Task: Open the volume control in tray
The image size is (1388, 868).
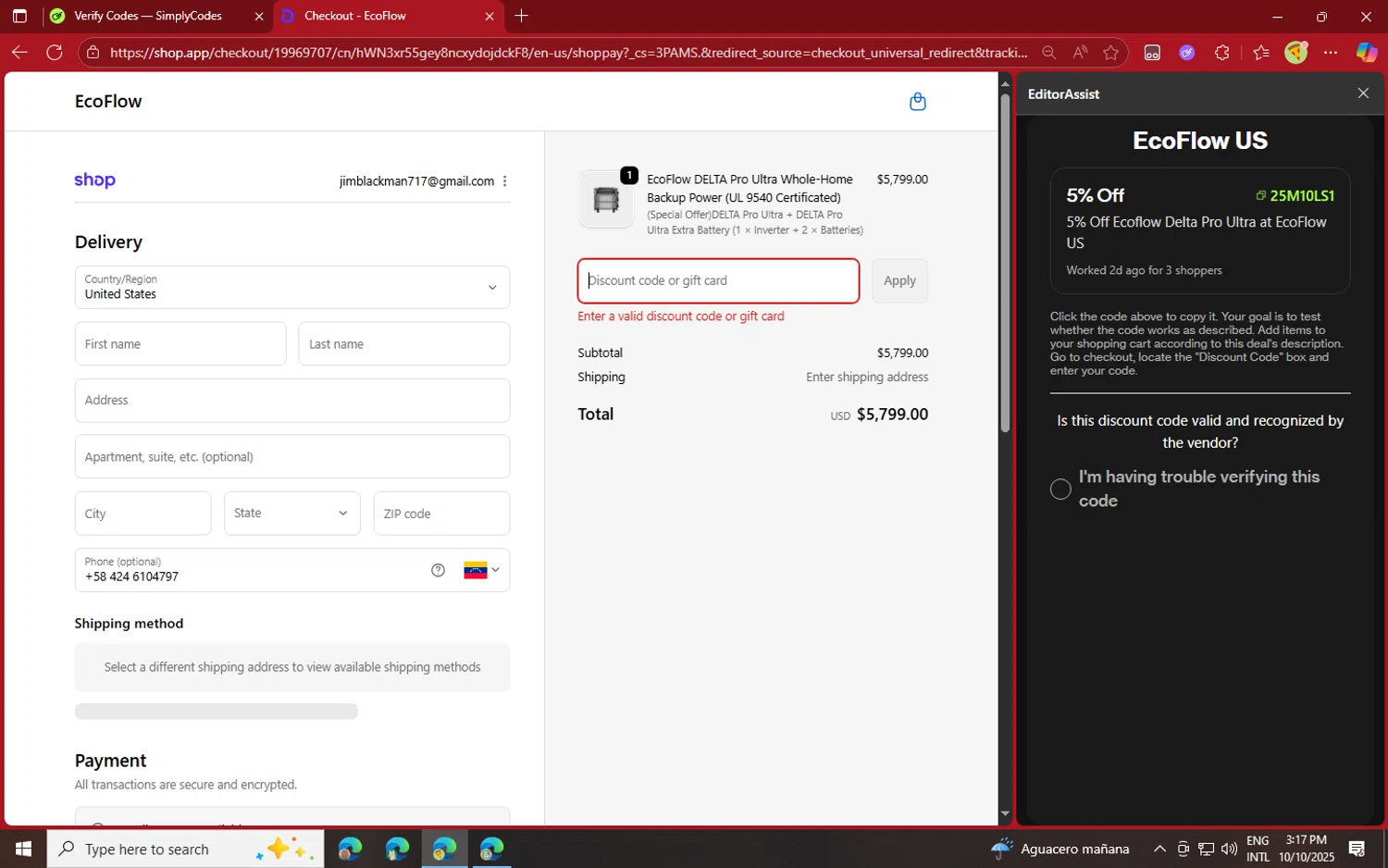Action: 1229,849
